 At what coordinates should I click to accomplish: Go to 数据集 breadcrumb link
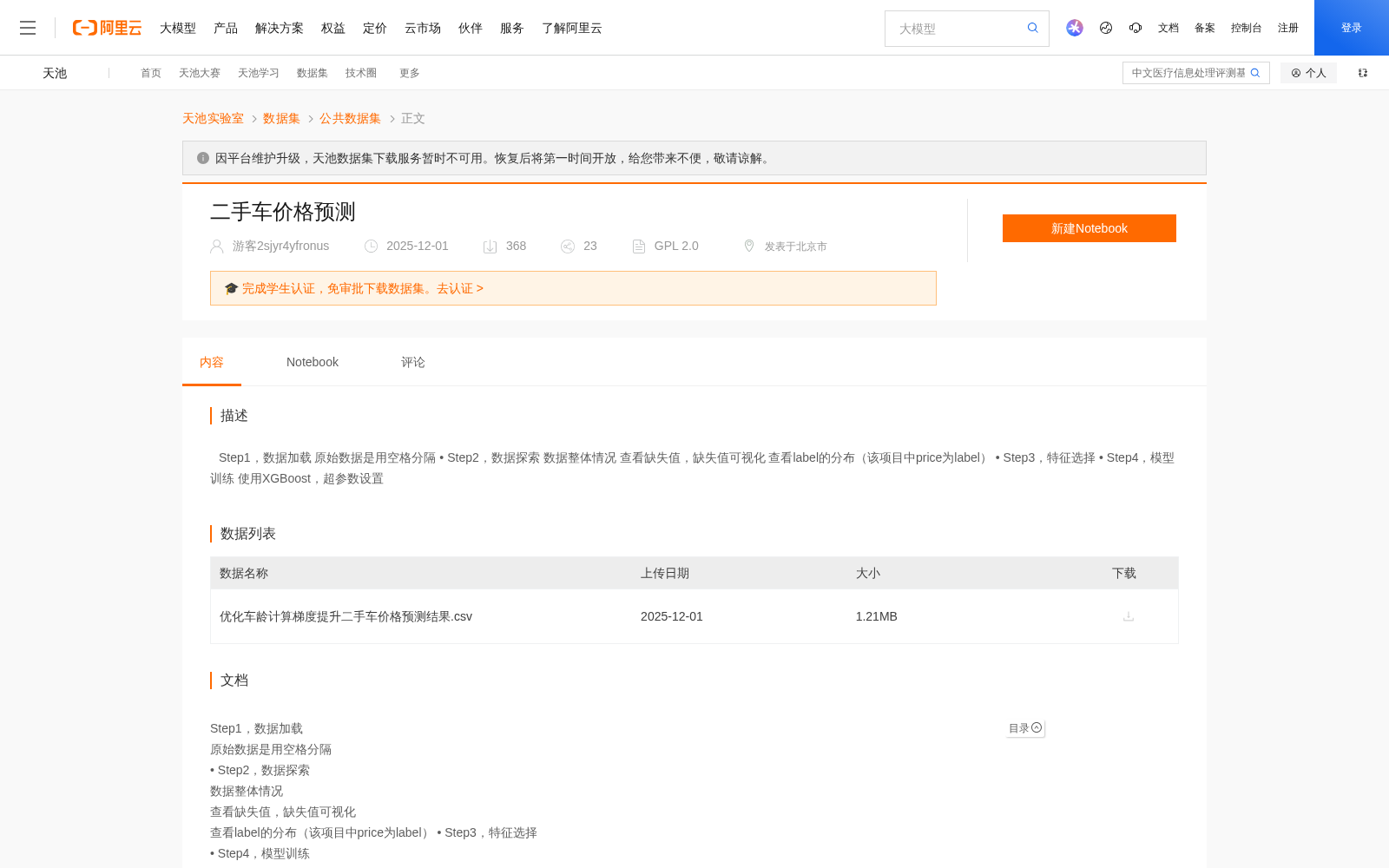click(x=281, y=118)
